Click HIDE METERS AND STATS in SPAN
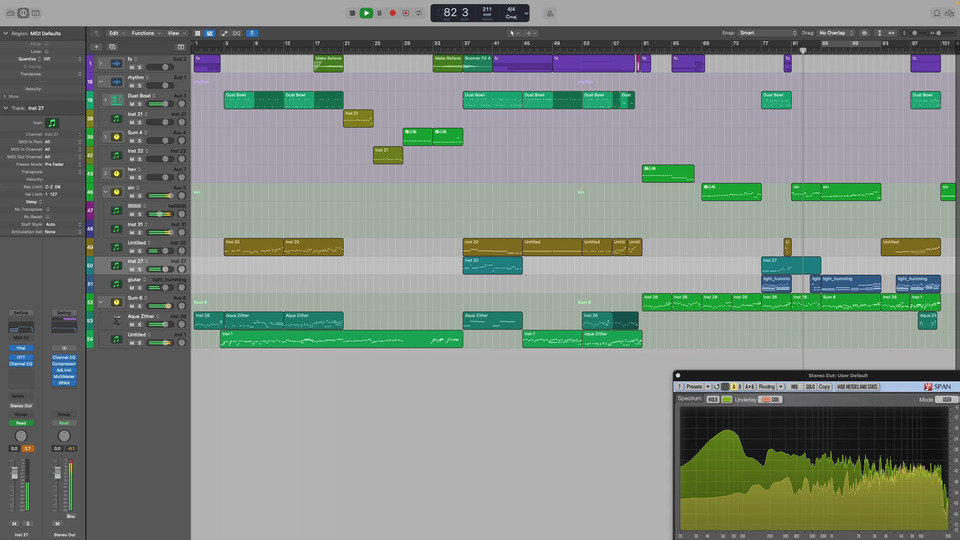The width and height of the screenshot is (960, 540). coord(857,387)
